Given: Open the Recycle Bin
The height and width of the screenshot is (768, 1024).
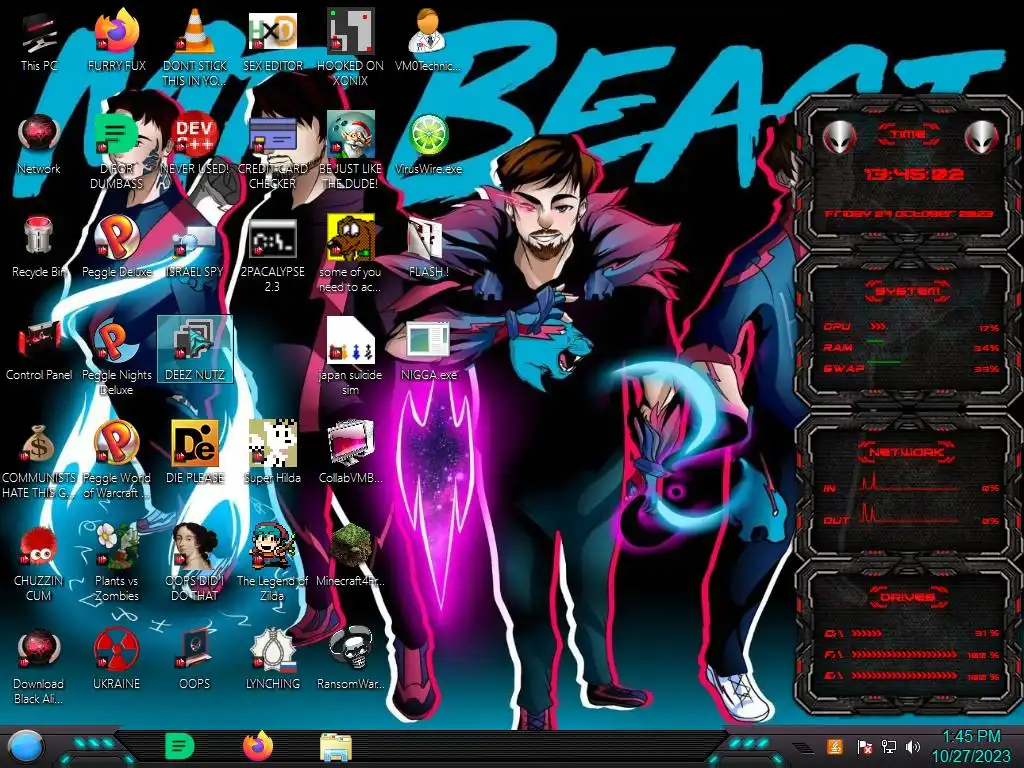Looking at the screenshot, I should [39, 247].
